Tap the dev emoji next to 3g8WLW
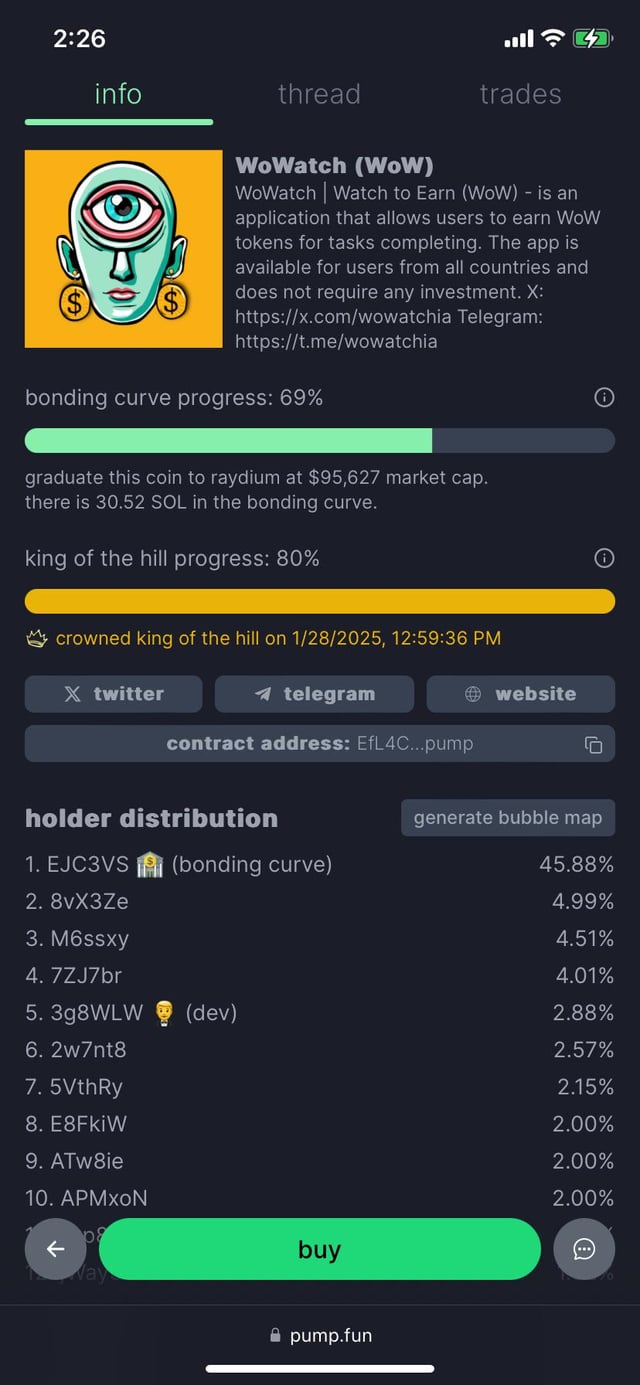The image size is (640, 1385). (164, 1013)
